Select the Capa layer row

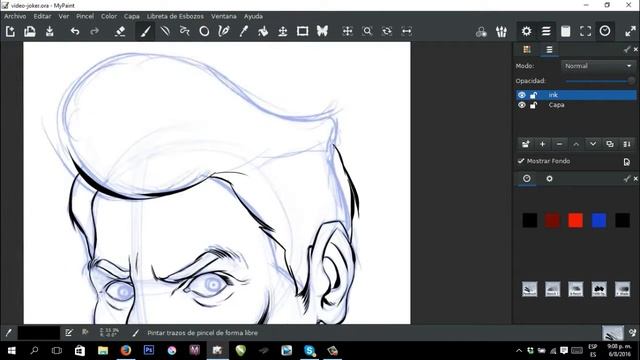576,105
